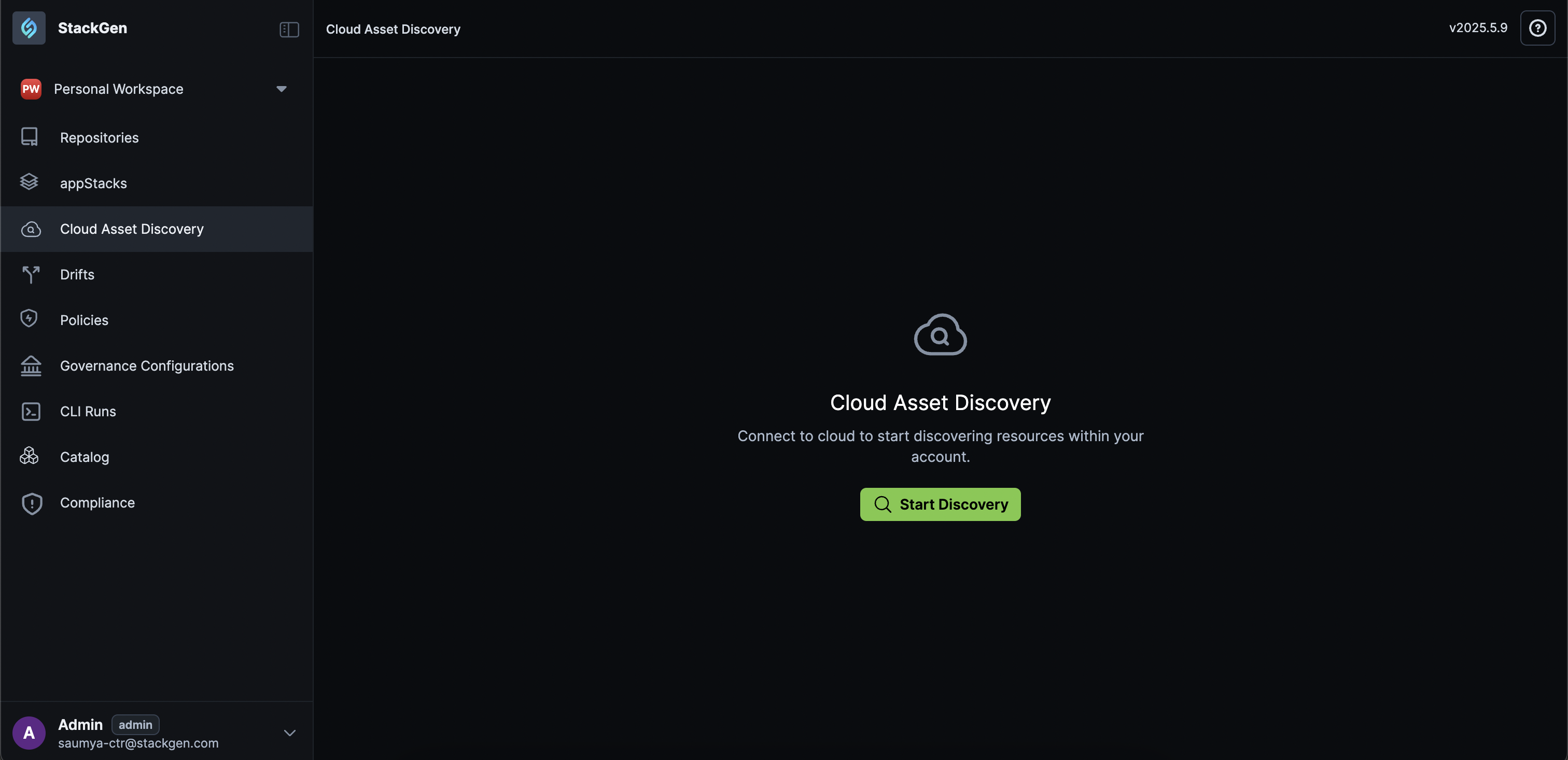Go to appStacks
The height and width of the screenshot is (760, 1568).
(x=157, y=183)
